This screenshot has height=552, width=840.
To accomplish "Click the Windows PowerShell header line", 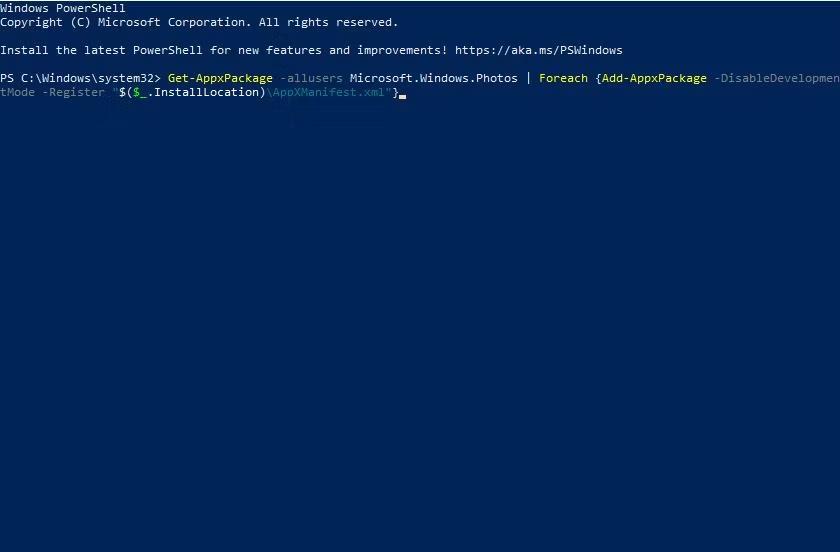I will (63, 8).
